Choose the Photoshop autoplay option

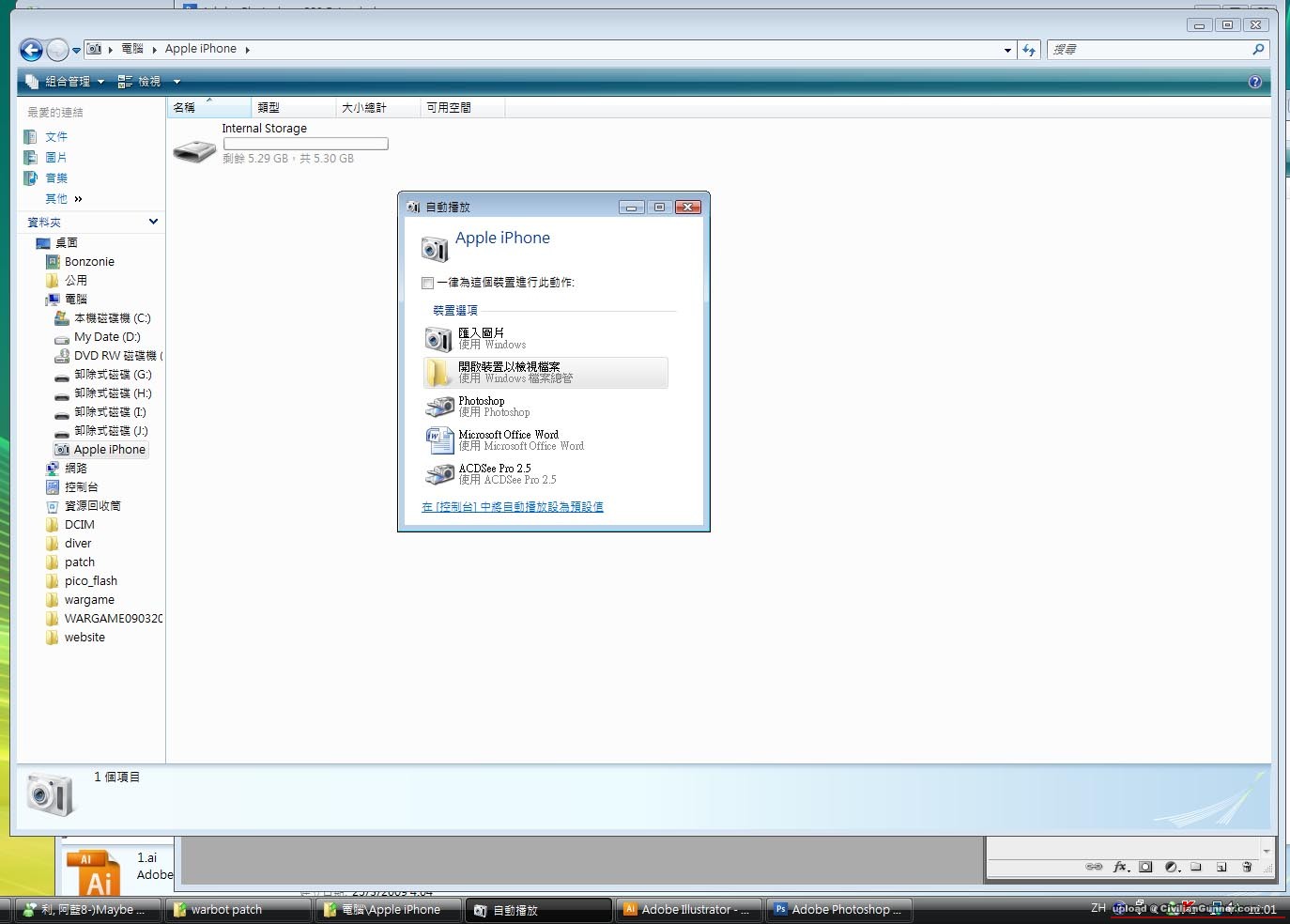tap(494, 407)
